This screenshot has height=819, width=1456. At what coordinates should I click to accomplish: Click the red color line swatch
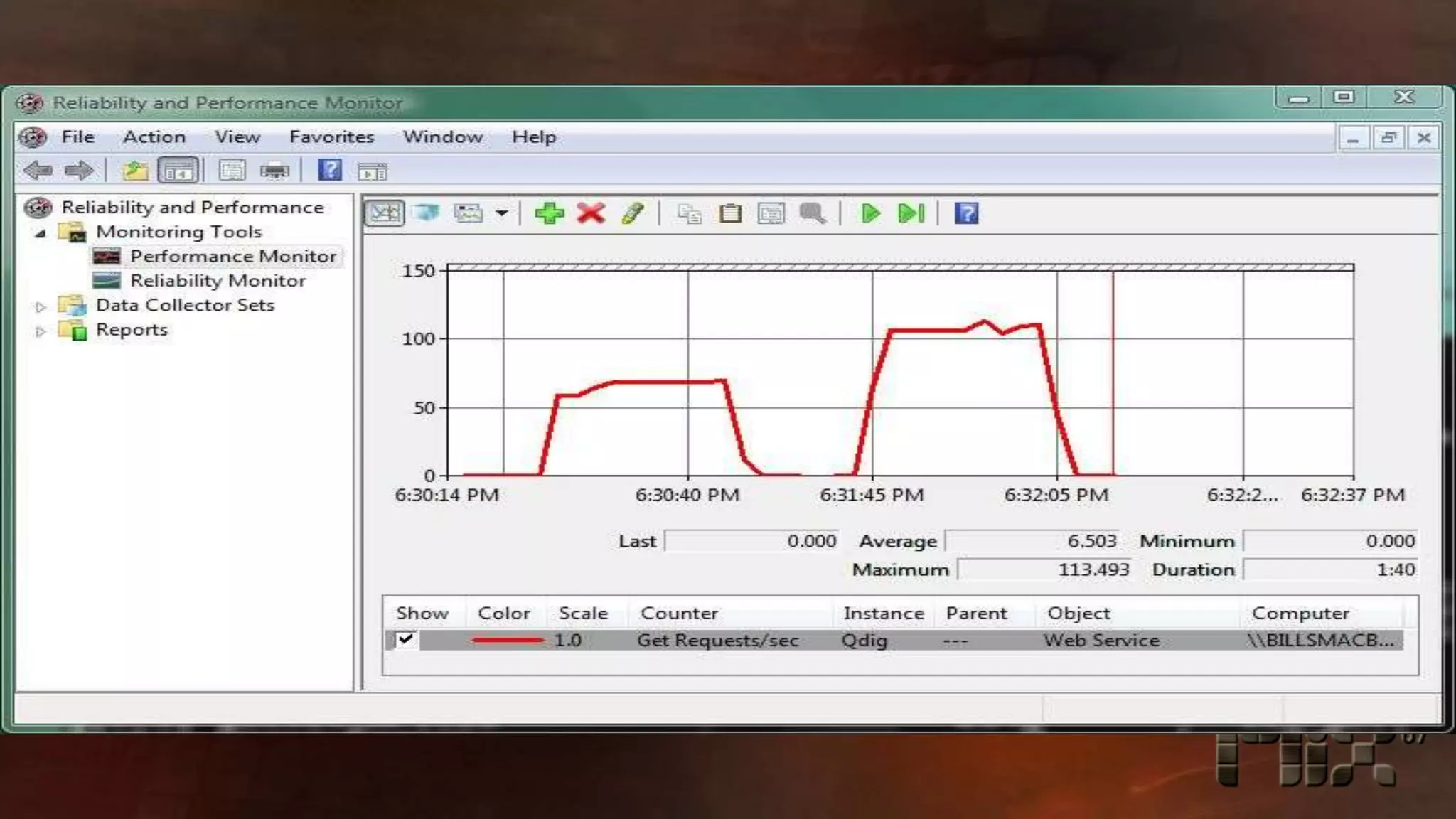pyautogui.click(x=507, y=640)
